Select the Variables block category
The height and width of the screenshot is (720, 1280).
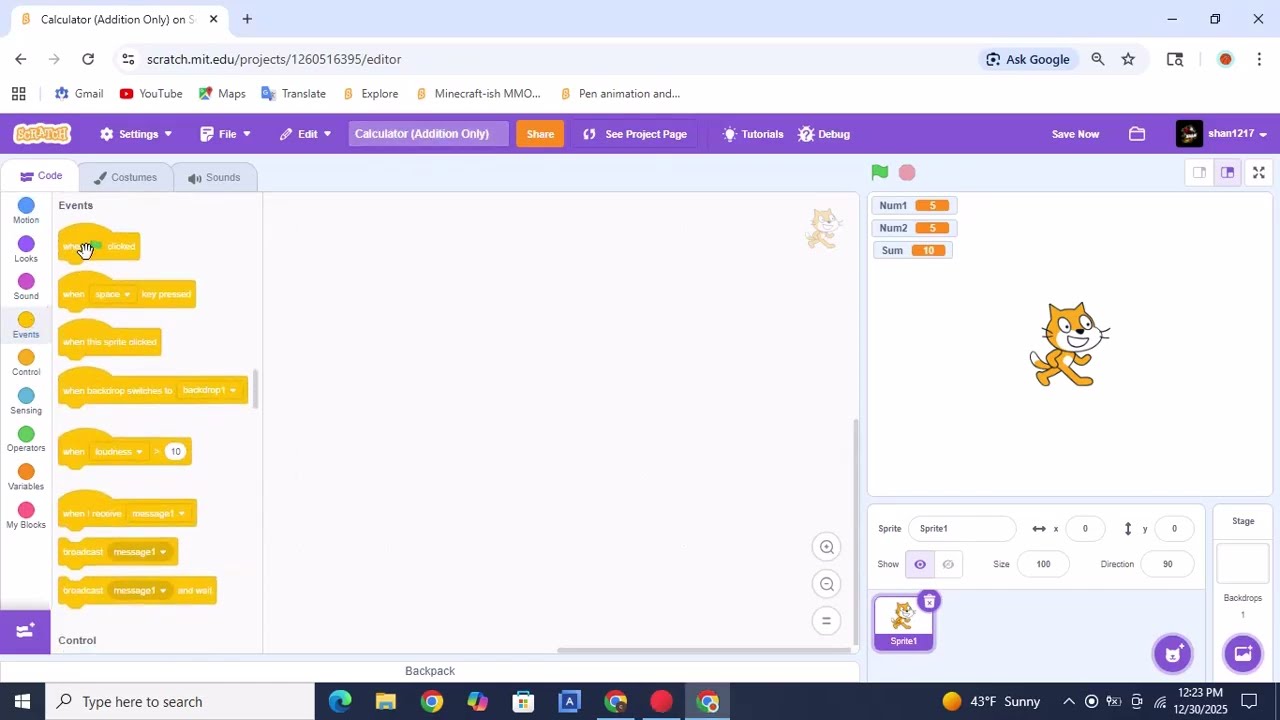coord(26,477)
